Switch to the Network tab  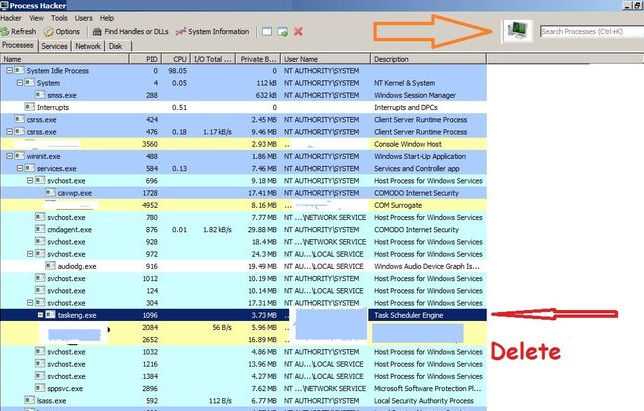point(88,46)
